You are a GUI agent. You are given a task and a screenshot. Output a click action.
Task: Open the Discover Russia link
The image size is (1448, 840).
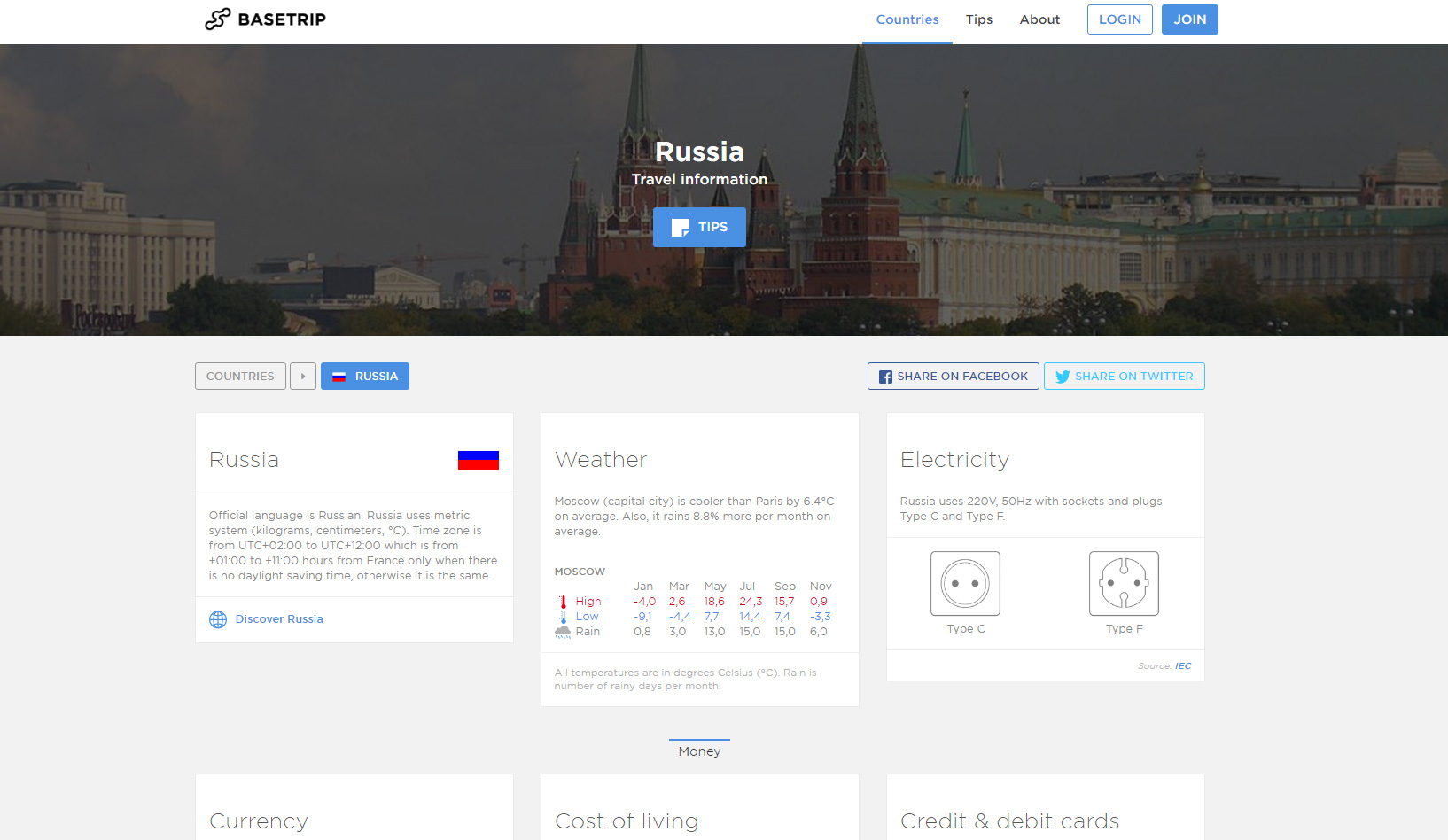click(x=279, y=619)
